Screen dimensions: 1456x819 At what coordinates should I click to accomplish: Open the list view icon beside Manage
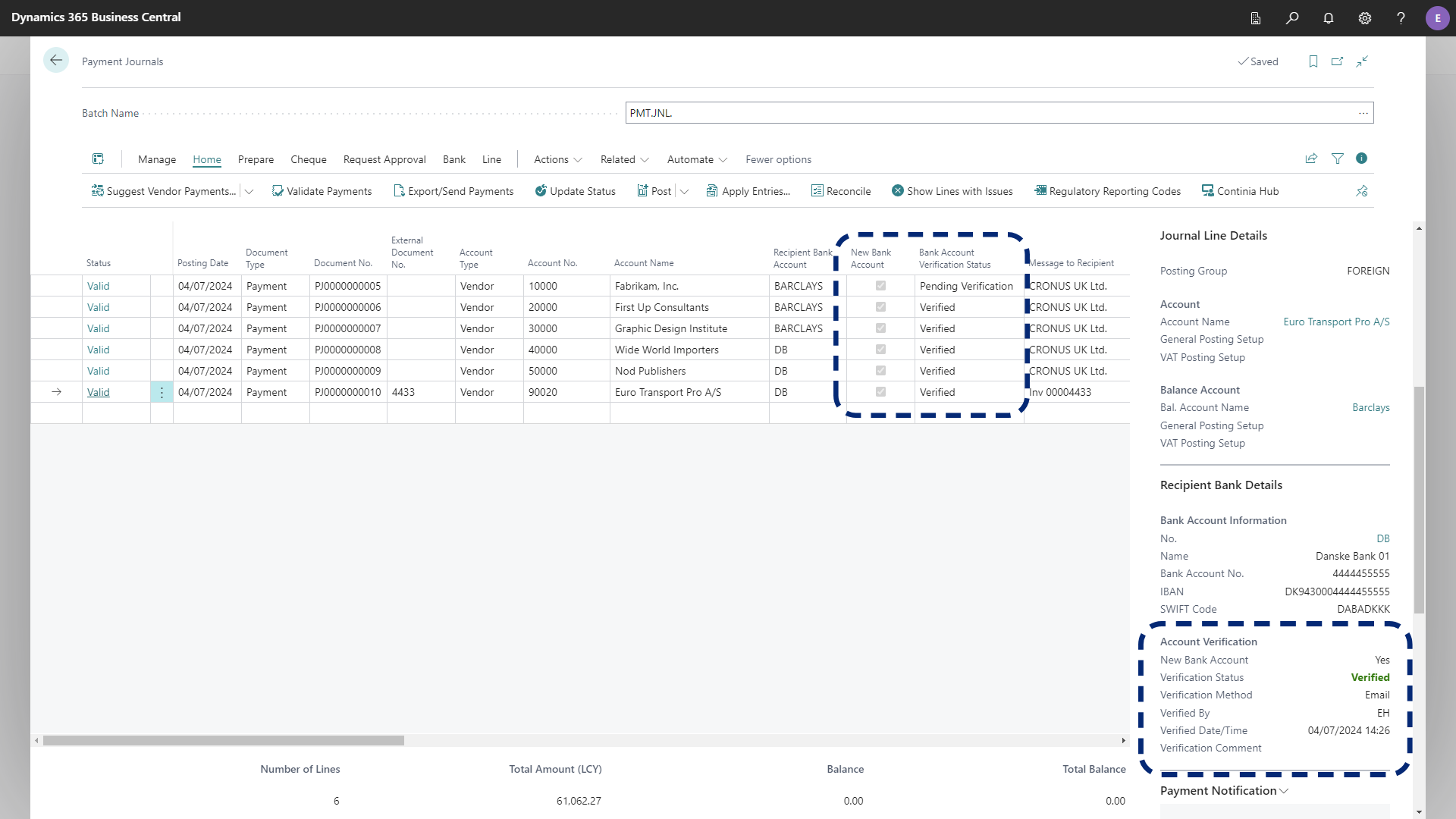coord(98,158)
